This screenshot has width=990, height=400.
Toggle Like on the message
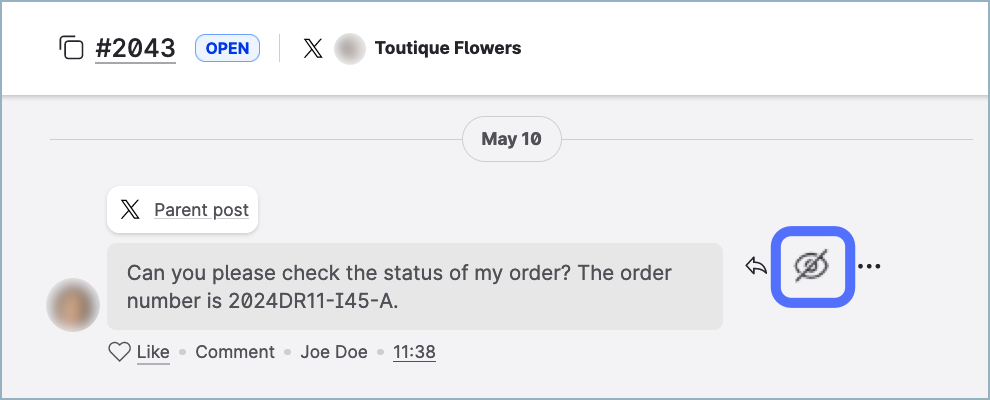153,352
